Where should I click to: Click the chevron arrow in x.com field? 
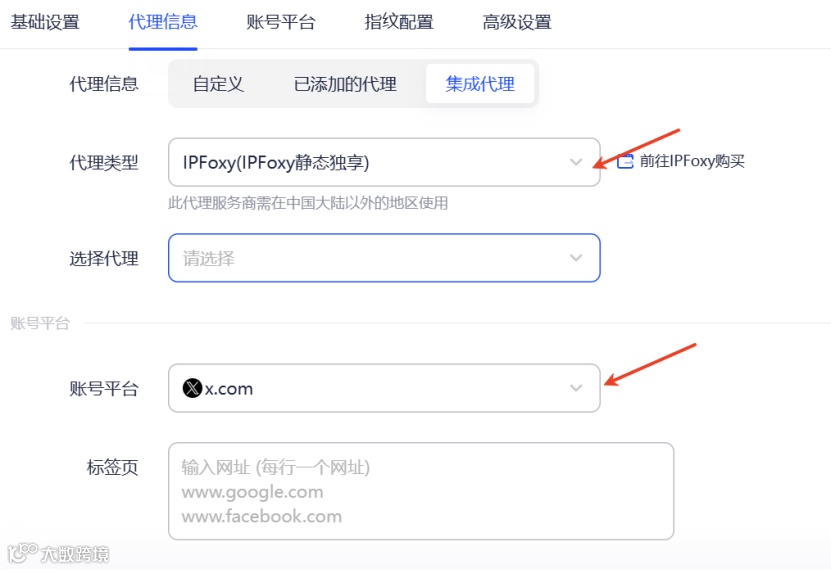click(576, 388)
